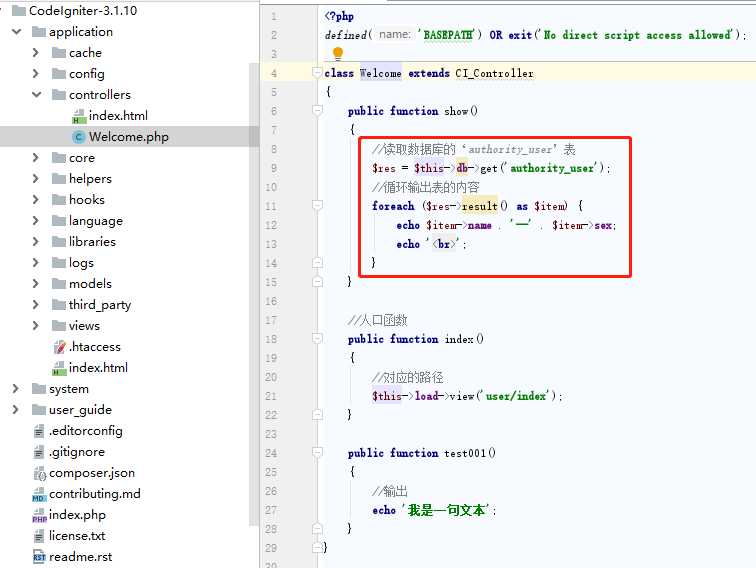This screenshot has height=568, width=756.
Task: Fold the Welcome class at line 4
Action: [317, 73]
